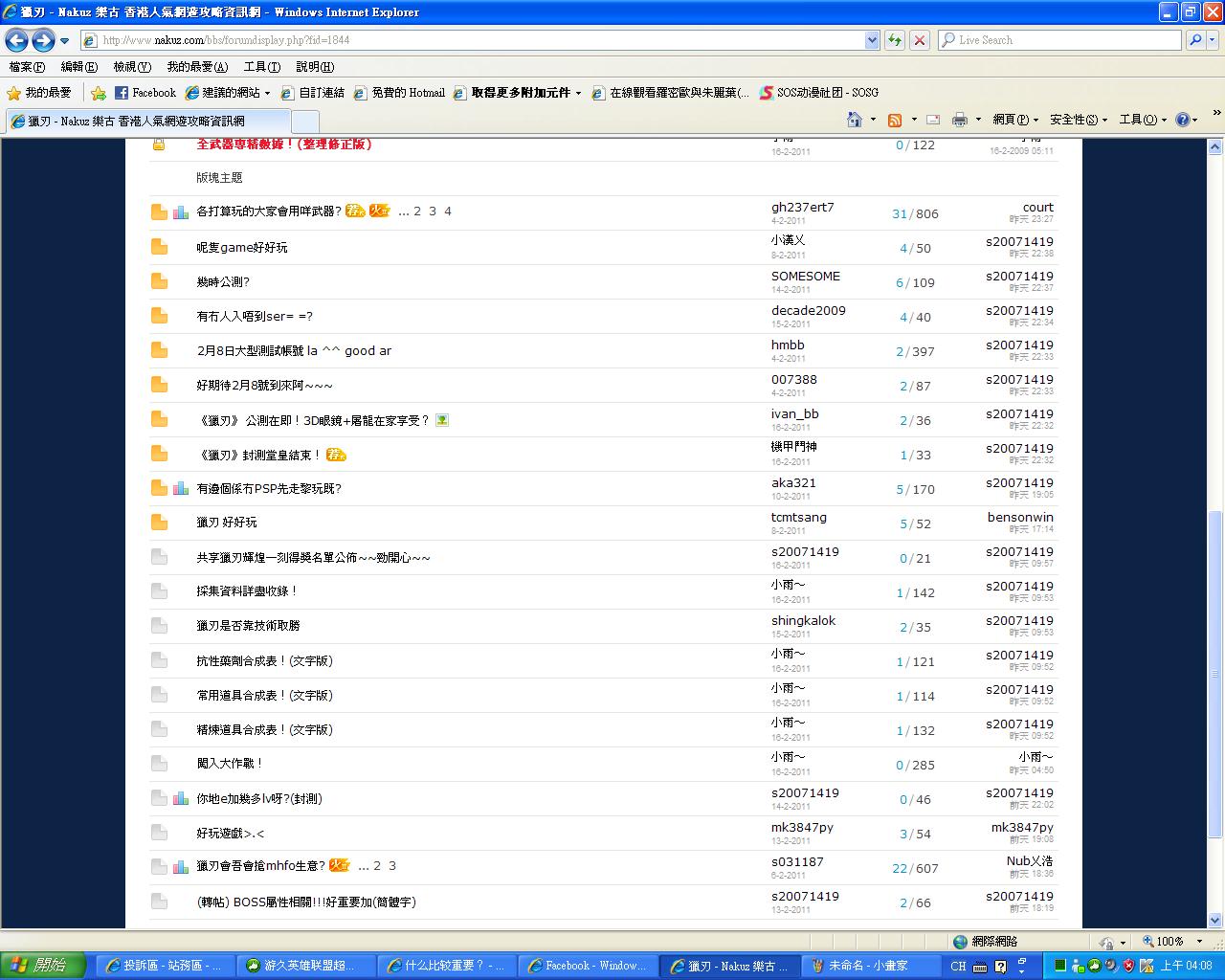1225x980 pixels.
Task: Go forward with the browser Forward arrow
Action: (43, 40)
